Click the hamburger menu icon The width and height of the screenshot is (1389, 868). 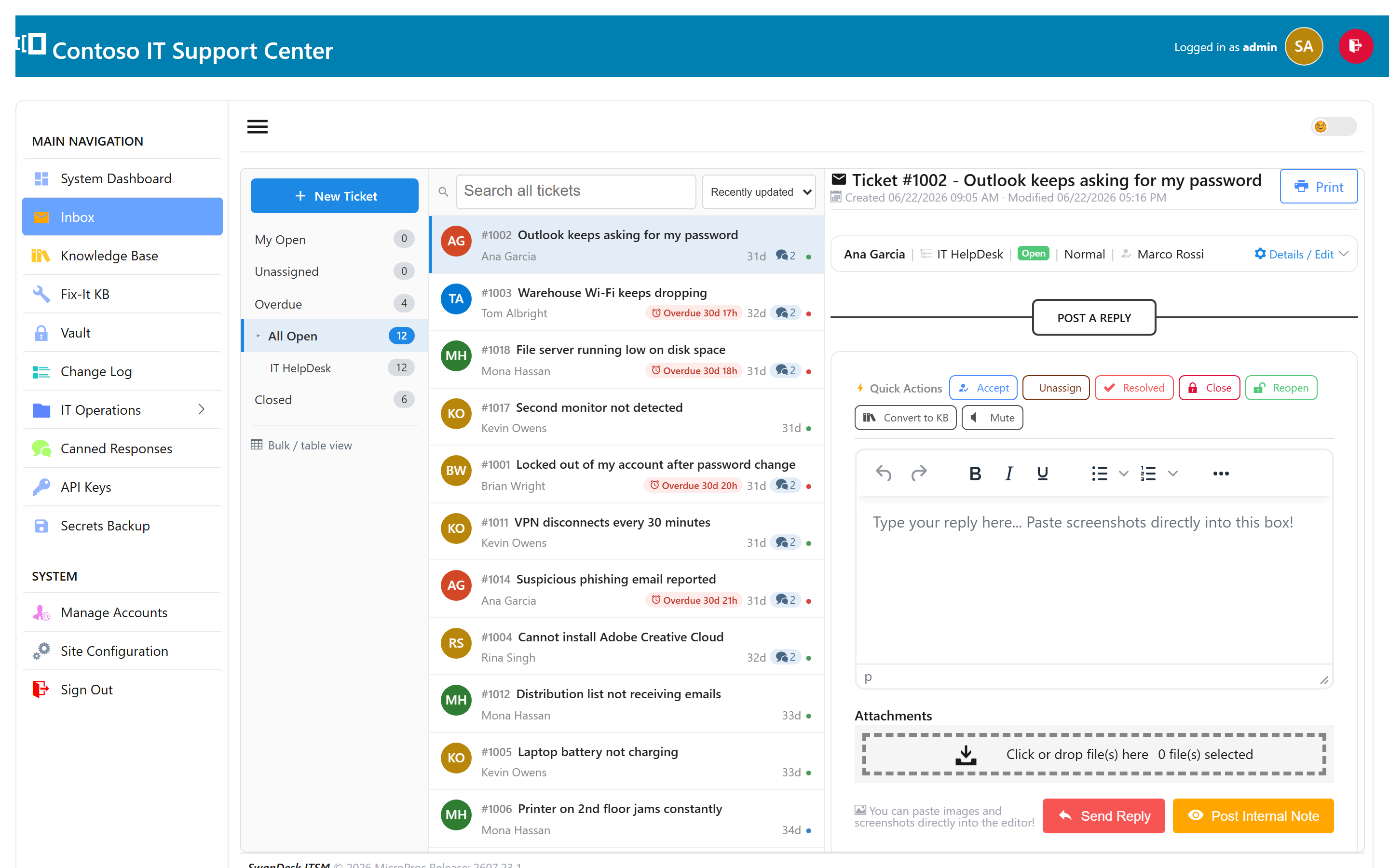coord(257,126)
